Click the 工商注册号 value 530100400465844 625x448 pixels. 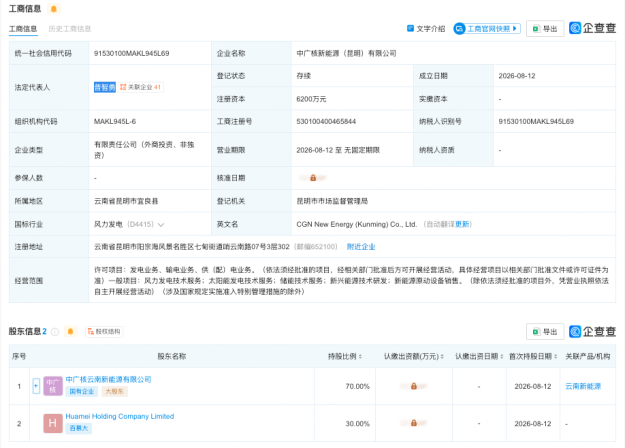coord(326,122)
